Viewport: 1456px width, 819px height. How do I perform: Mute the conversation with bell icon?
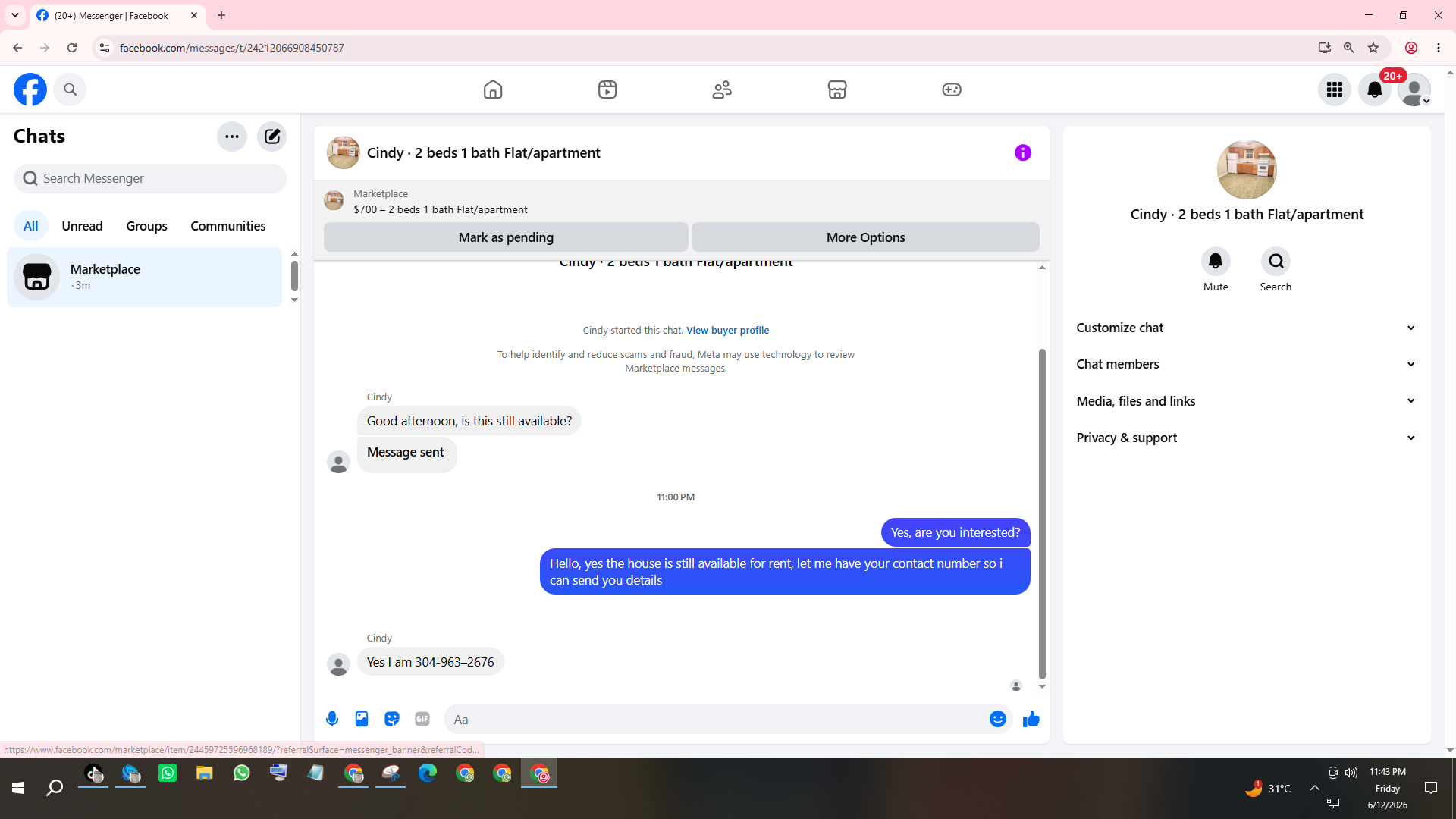[1216, 262]
